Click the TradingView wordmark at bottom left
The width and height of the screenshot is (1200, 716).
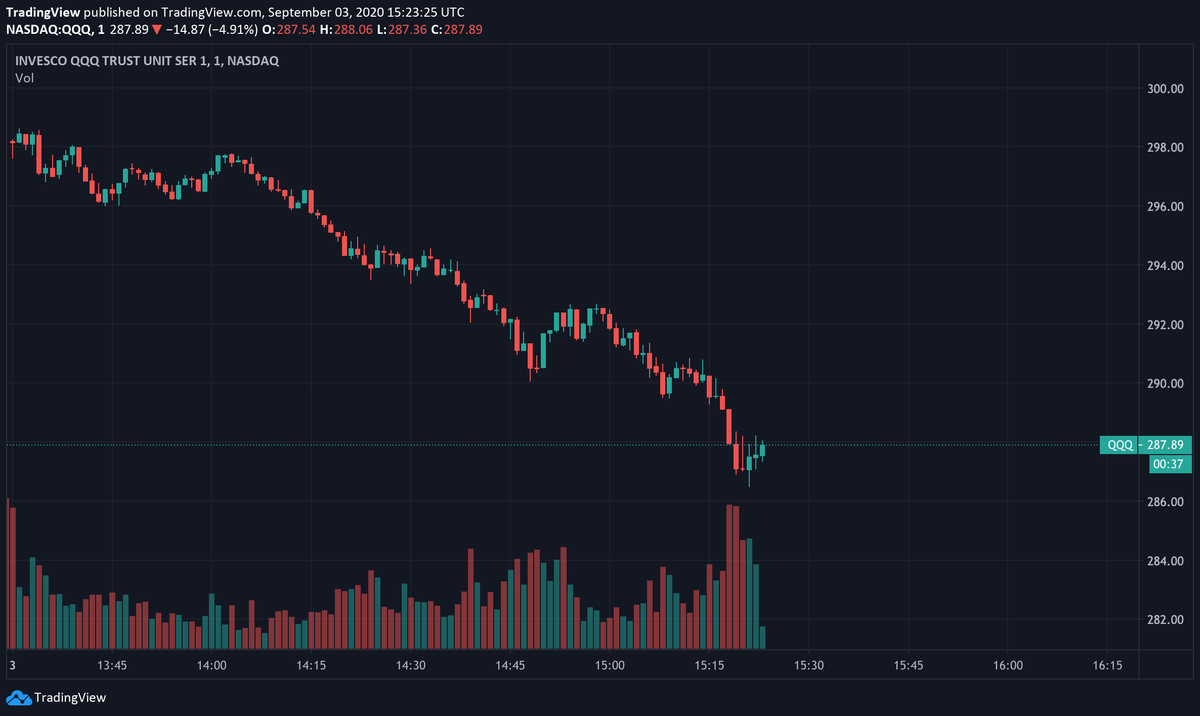pyautogui.click(x=70, y=698)
